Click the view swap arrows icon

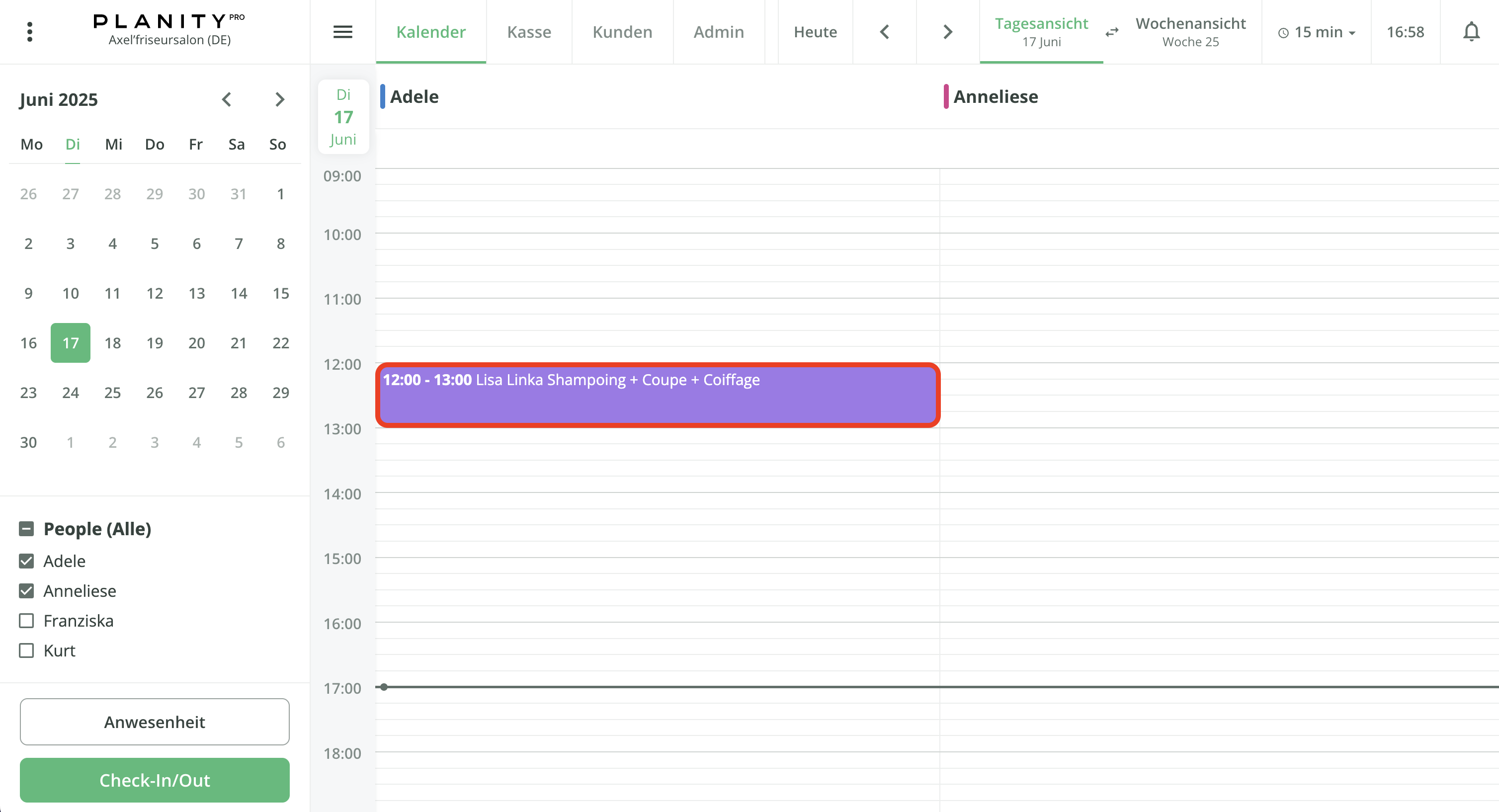coord(1111,32)
